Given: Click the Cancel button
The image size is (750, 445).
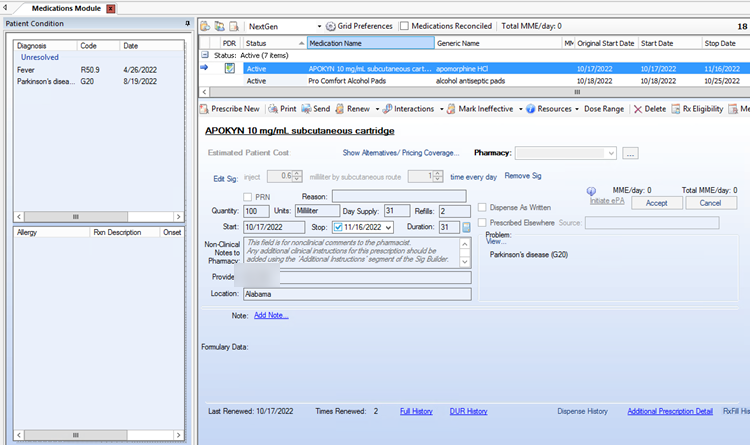Looking at the screenshot, I should point(711,203).
